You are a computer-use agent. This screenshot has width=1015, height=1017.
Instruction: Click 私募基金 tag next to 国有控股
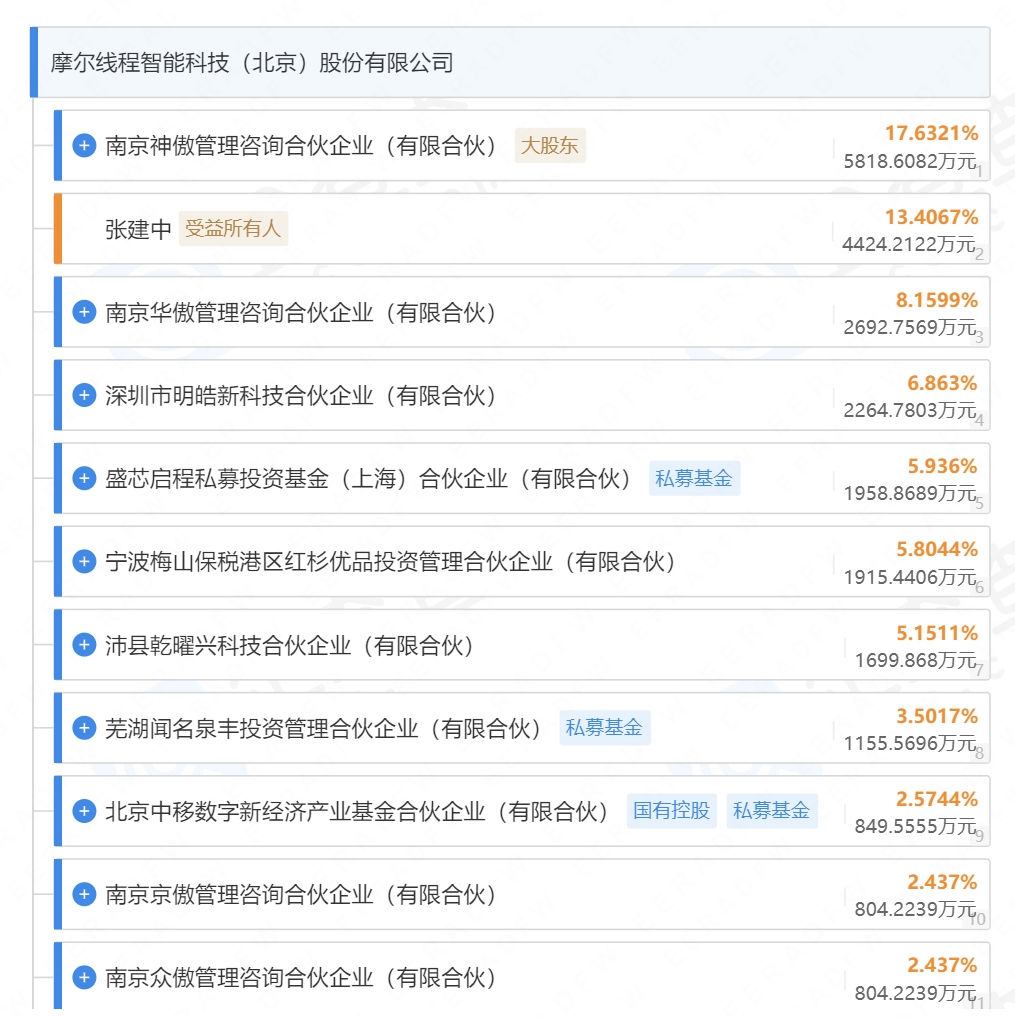coord(771,810)
